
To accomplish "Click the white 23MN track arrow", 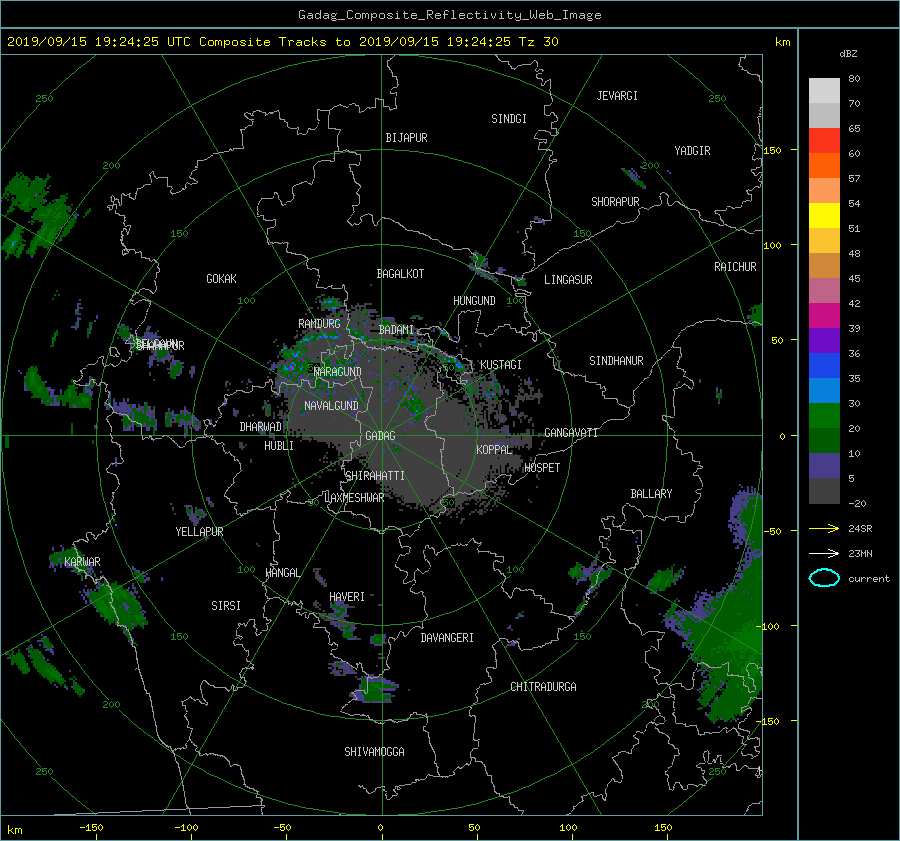I will click(x=824, y=553).
